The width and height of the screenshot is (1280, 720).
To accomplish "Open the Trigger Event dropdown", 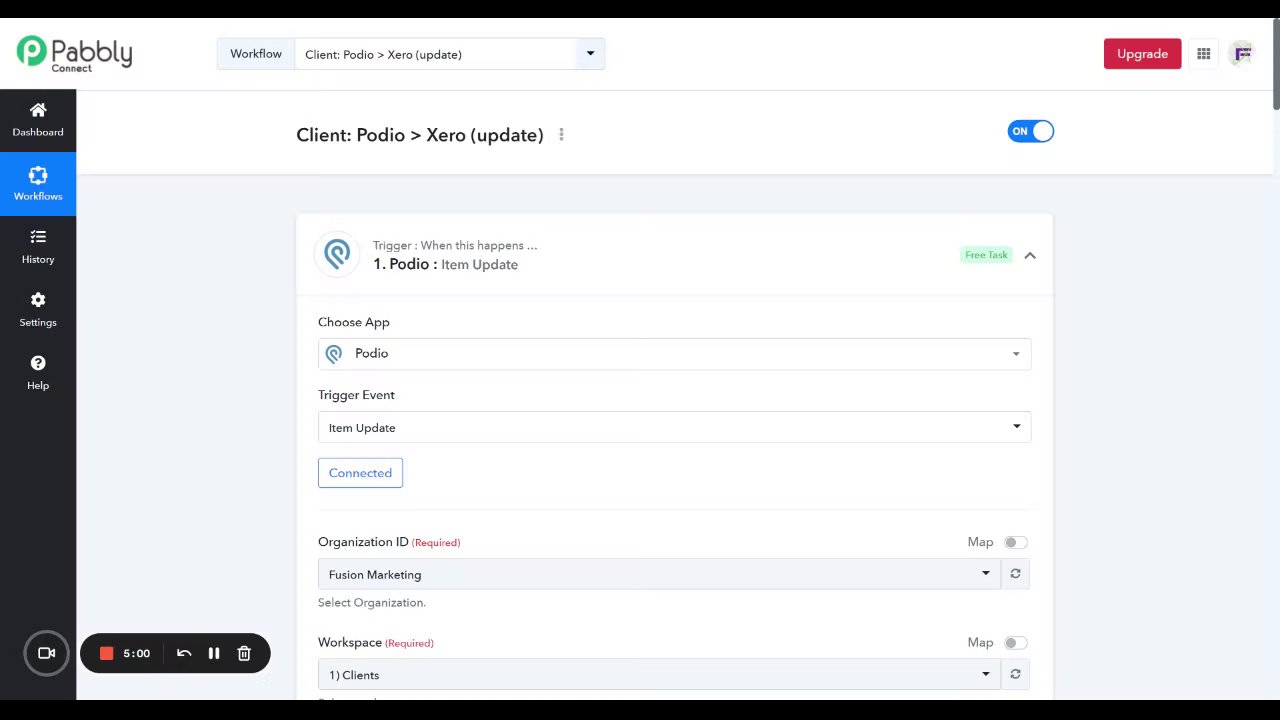I will [674, 427].
